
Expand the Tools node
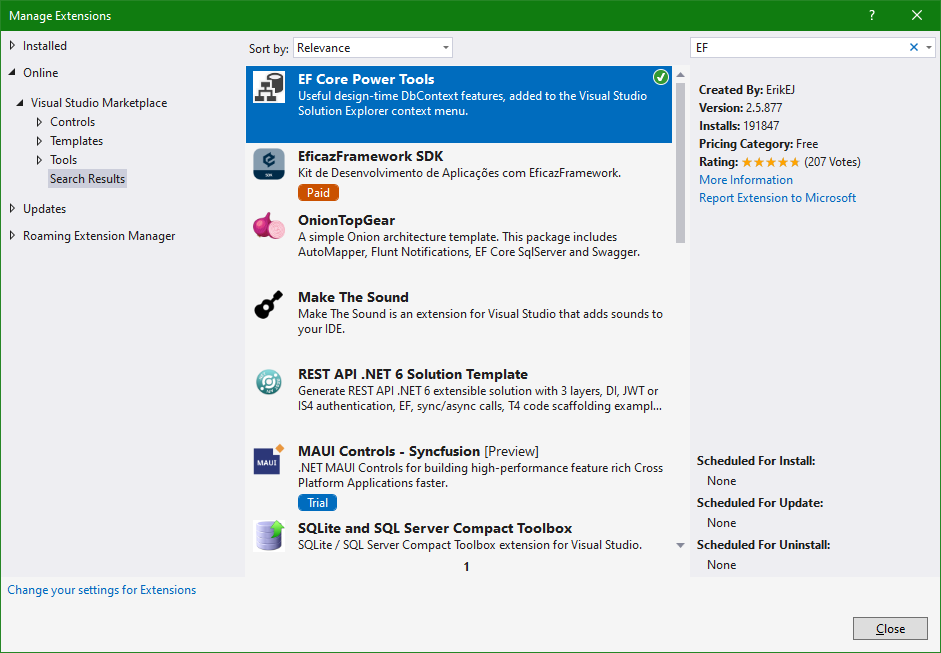pyautogui.click(x=39, y=160)
